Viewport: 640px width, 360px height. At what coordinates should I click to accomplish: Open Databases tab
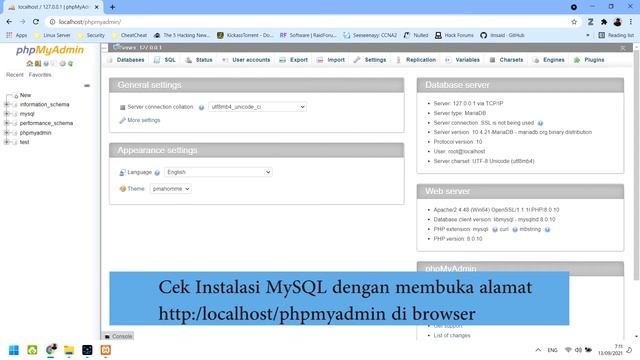[x=126, y=60]
